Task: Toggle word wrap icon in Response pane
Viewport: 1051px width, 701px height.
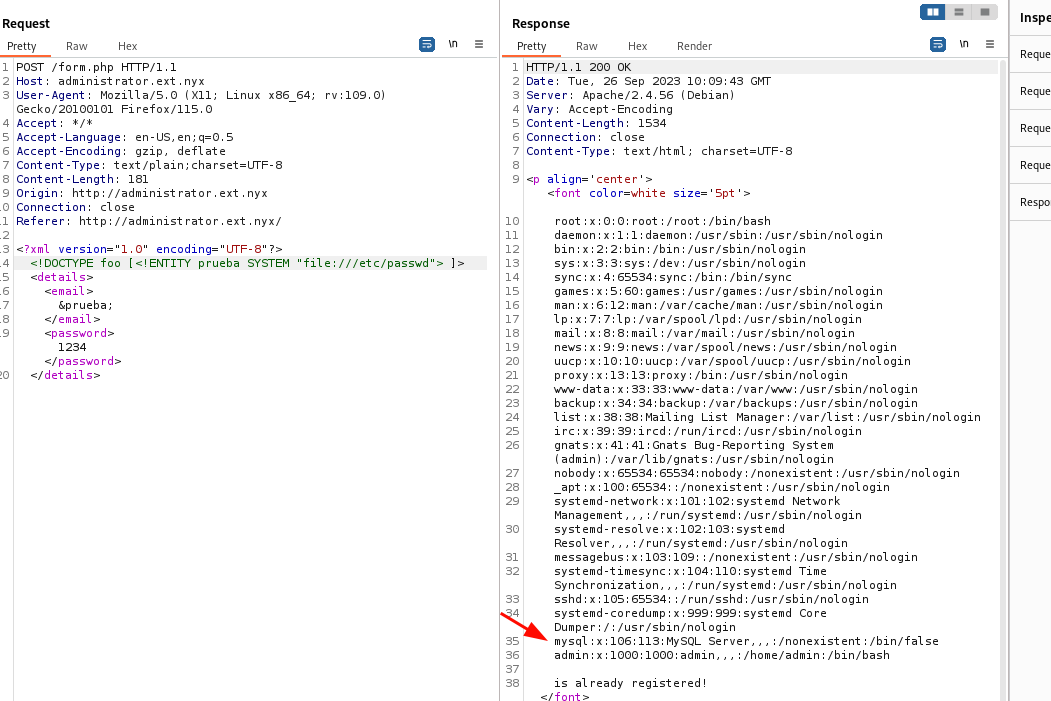Action: (938, 44)
